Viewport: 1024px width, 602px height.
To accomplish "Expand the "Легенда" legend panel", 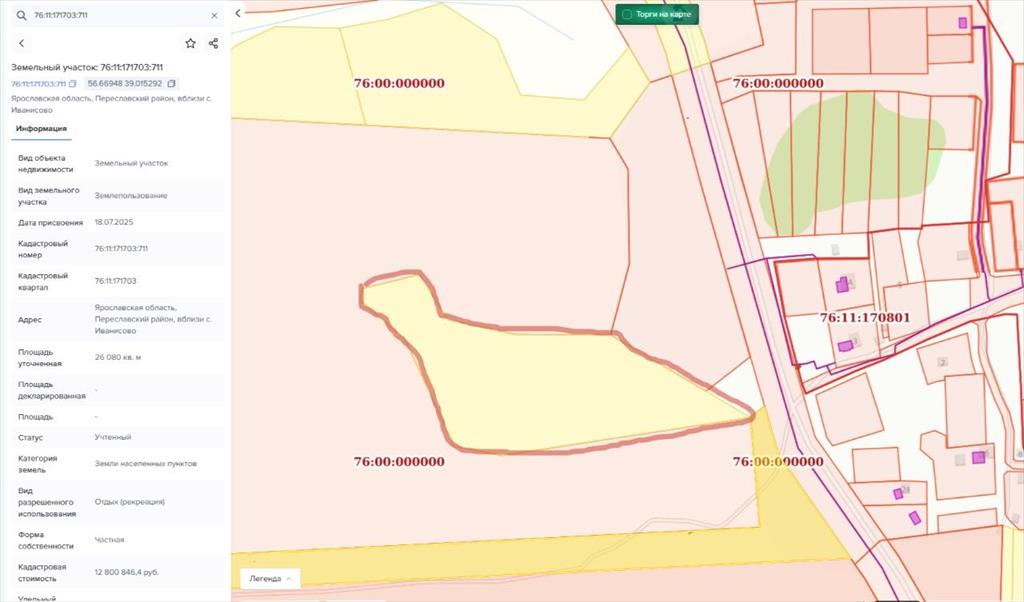I will pyautogui.click(x=270, y=578).
